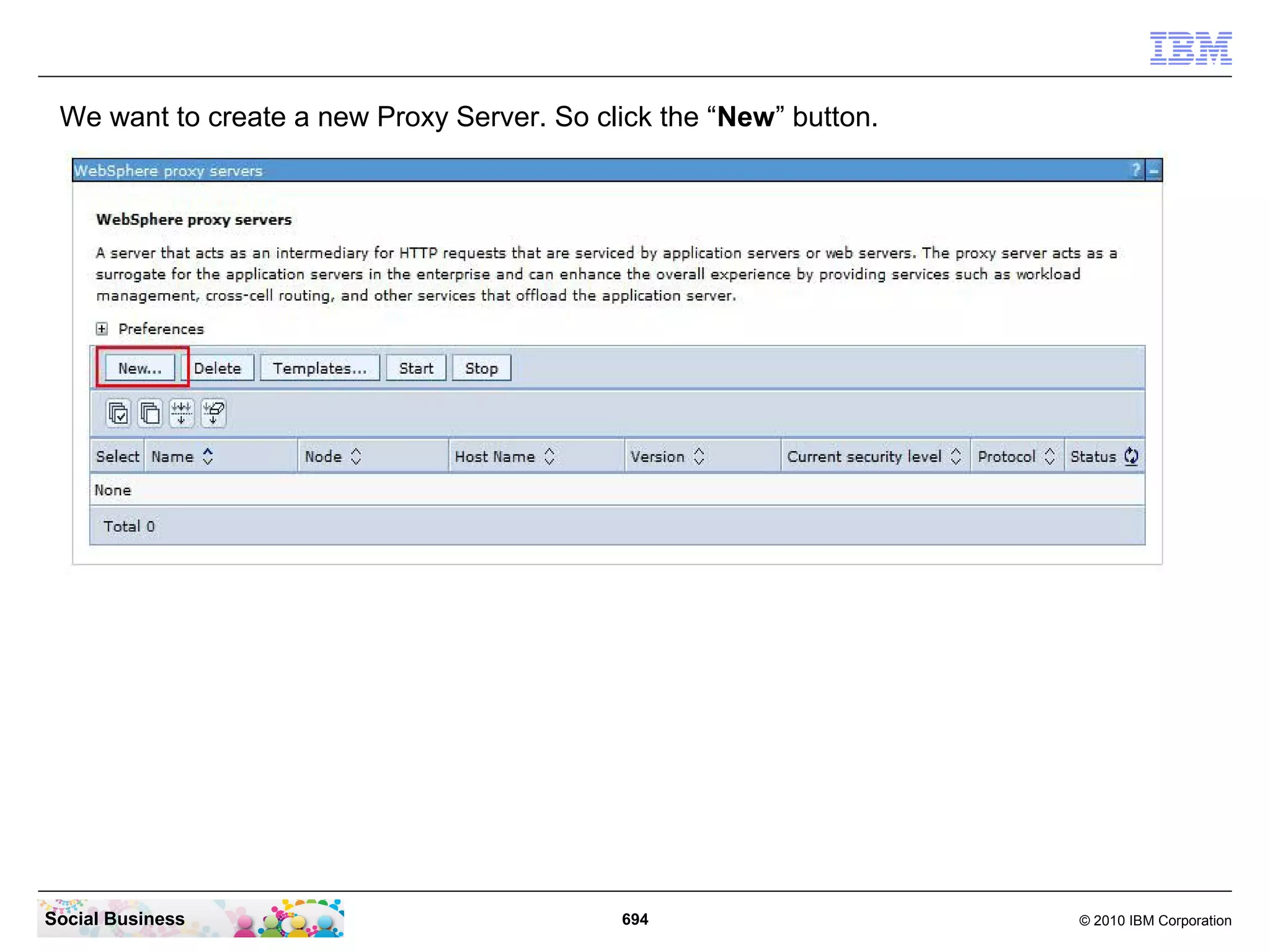This screenshot has width=1270, height=952.
Task: Click the Select column header
Action: pos(118,457)
